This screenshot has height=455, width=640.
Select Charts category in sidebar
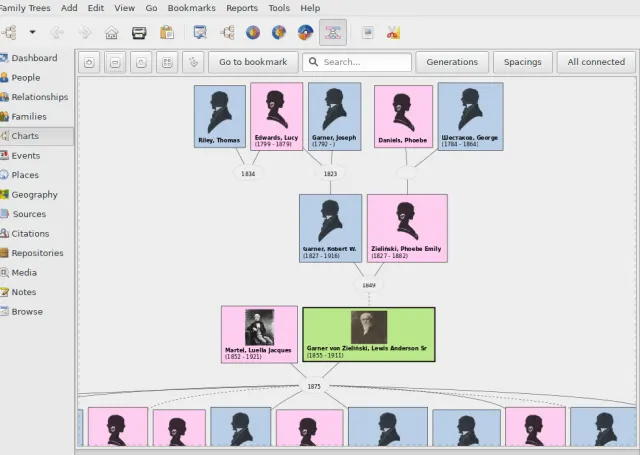37,136
